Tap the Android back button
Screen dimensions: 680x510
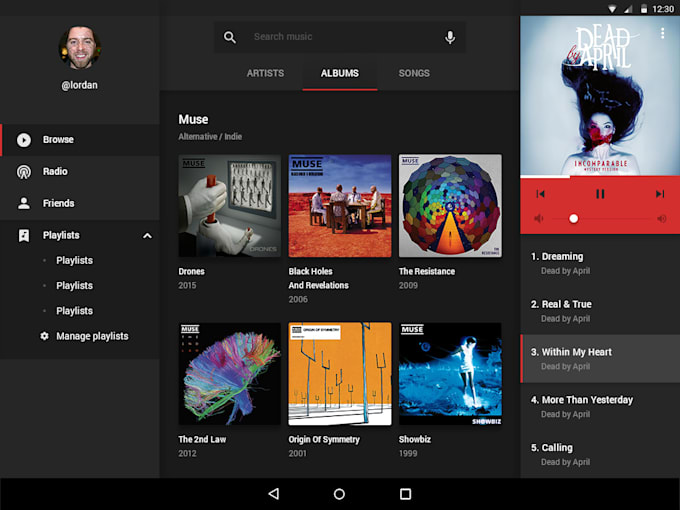(x=274, y=494)
